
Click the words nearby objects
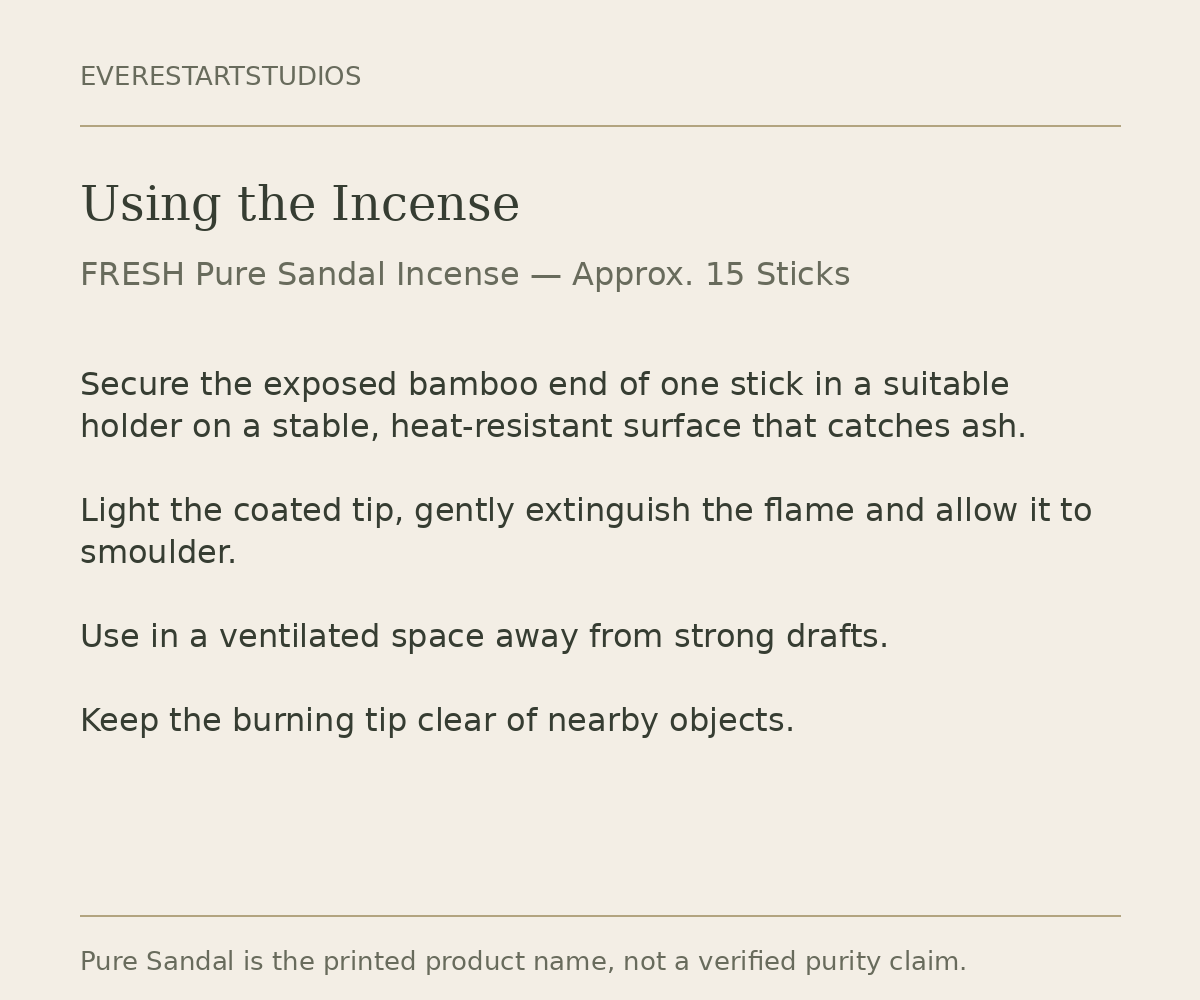(670, 721)
